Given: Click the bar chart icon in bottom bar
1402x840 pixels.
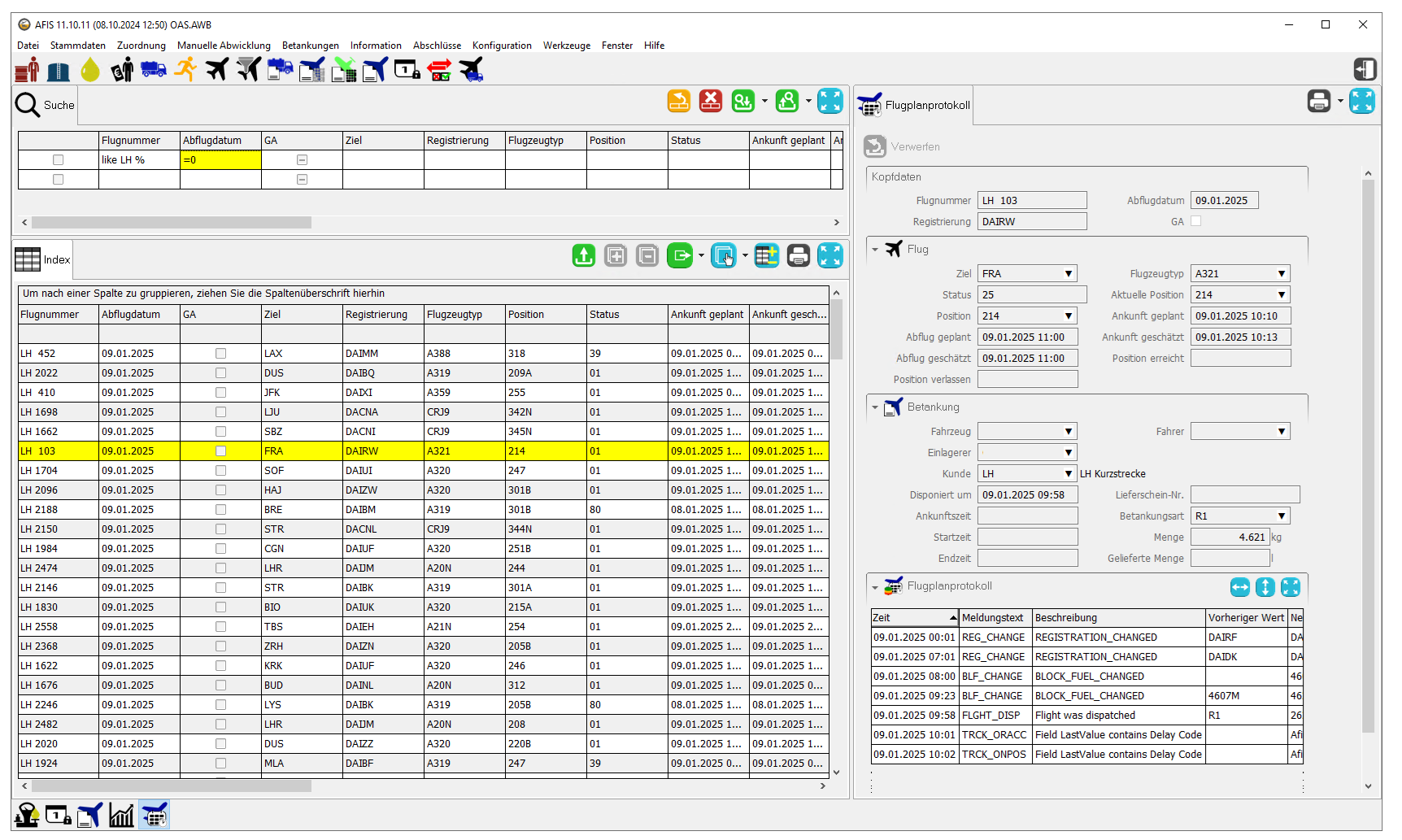Looking at the screenshot, I should [121, 815].
